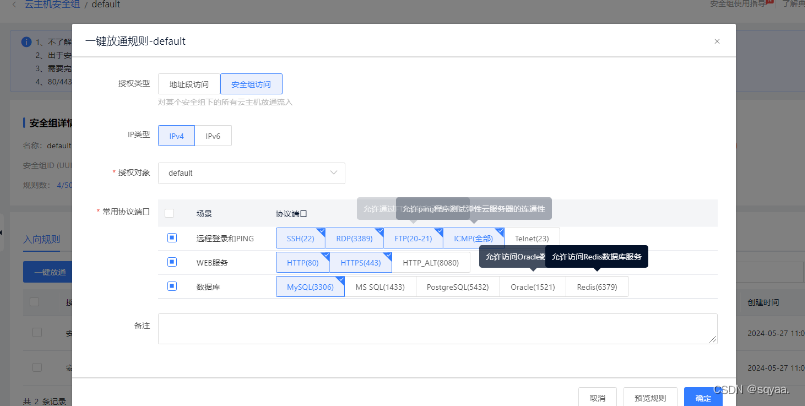
Task: Enable the Telnet(23) port tag
Action: click(x=531, y=239)
